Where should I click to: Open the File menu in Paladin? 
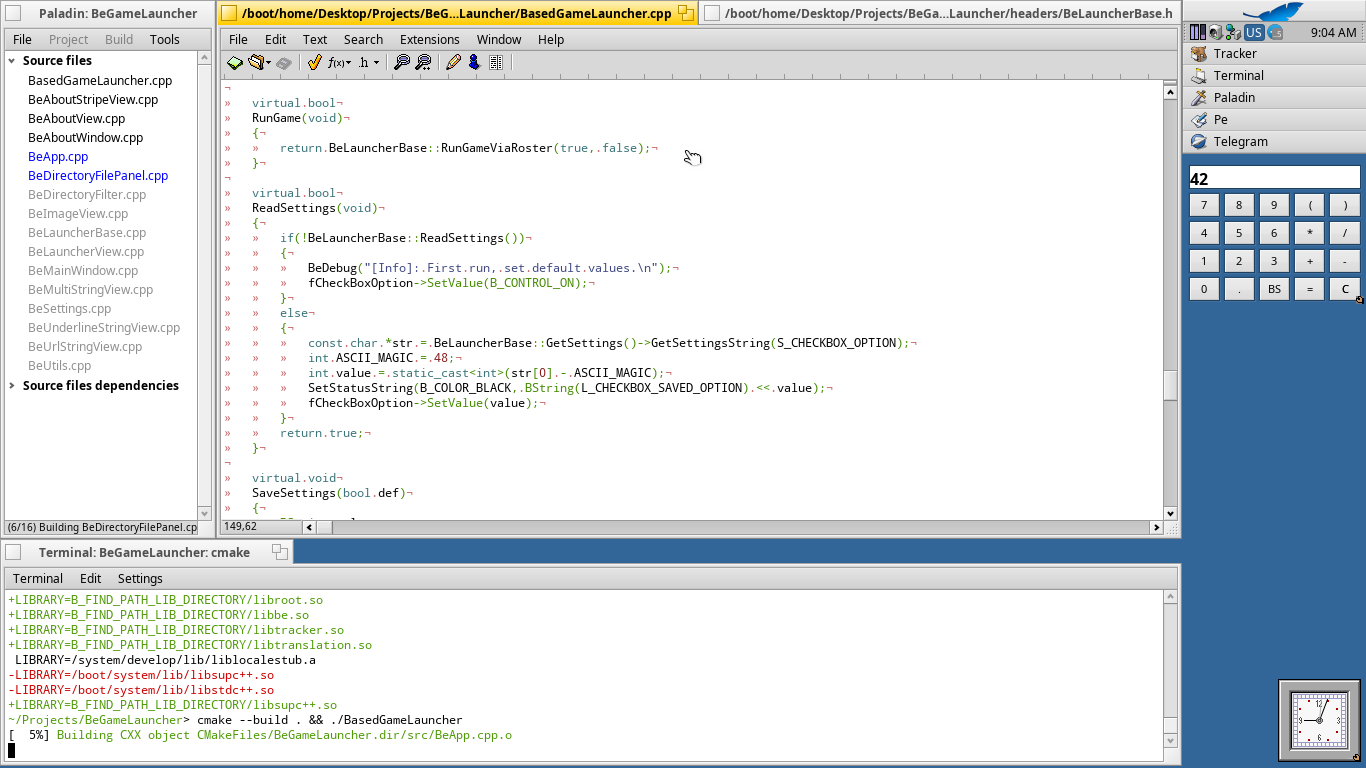pos(22,40)
